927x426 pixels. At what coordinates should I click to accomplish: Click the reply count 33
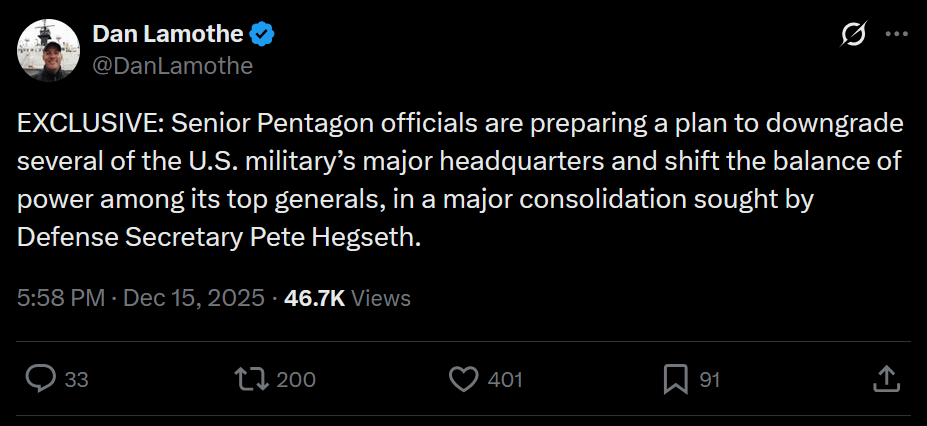(77, 380)
